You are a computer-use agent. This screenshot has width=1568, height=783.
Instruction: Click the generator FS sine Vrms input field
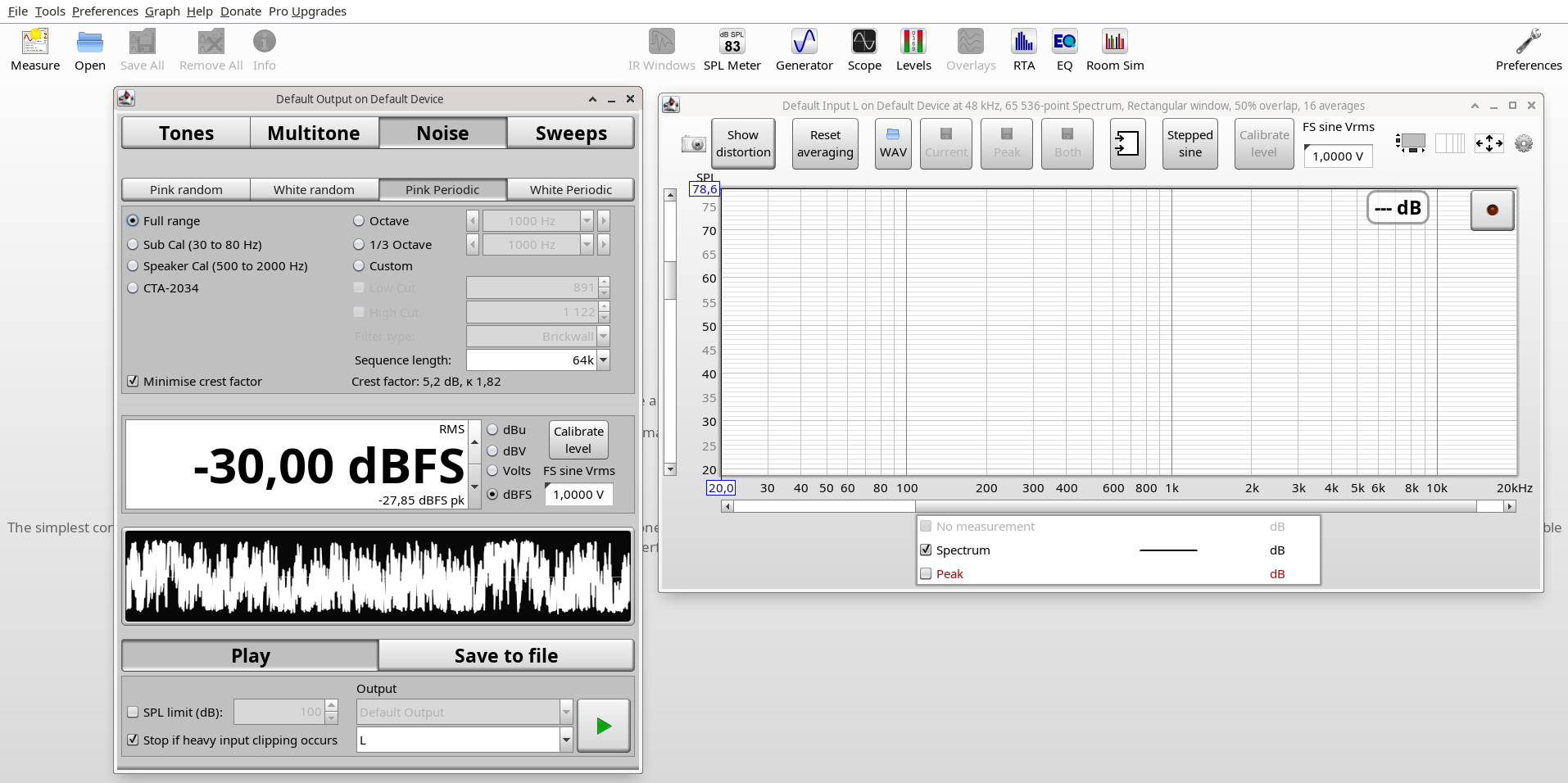coord(578,495)
